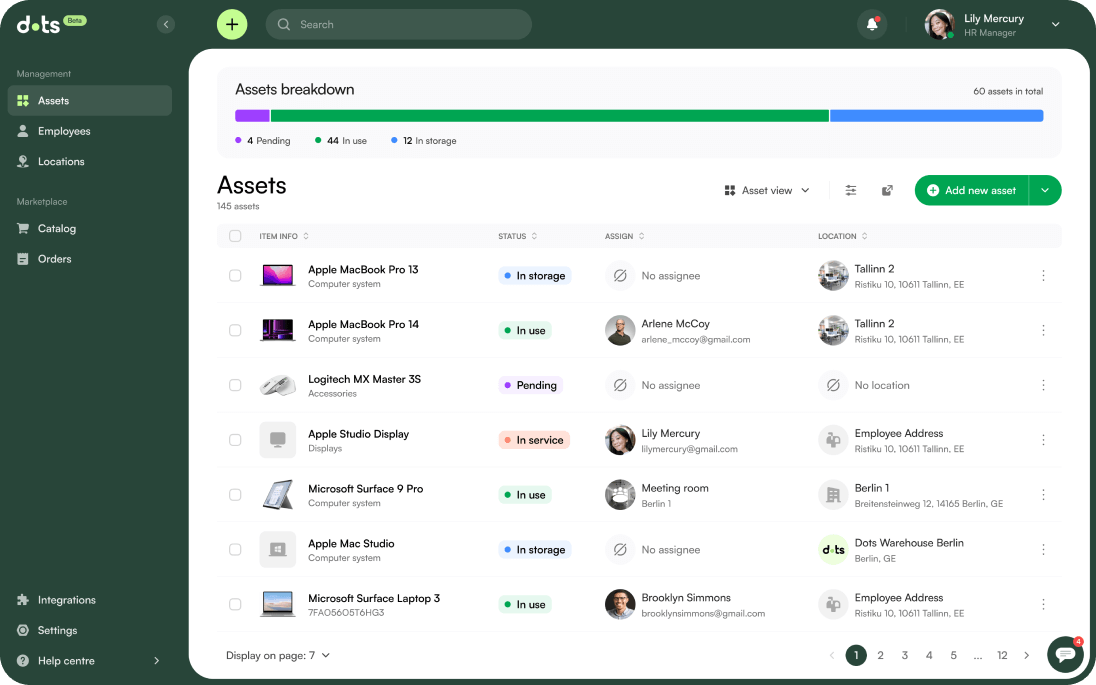Click the Meeting room assignee icon
Image resolution: width=1096 pixels, height=685 pixels.
[620, 495]
